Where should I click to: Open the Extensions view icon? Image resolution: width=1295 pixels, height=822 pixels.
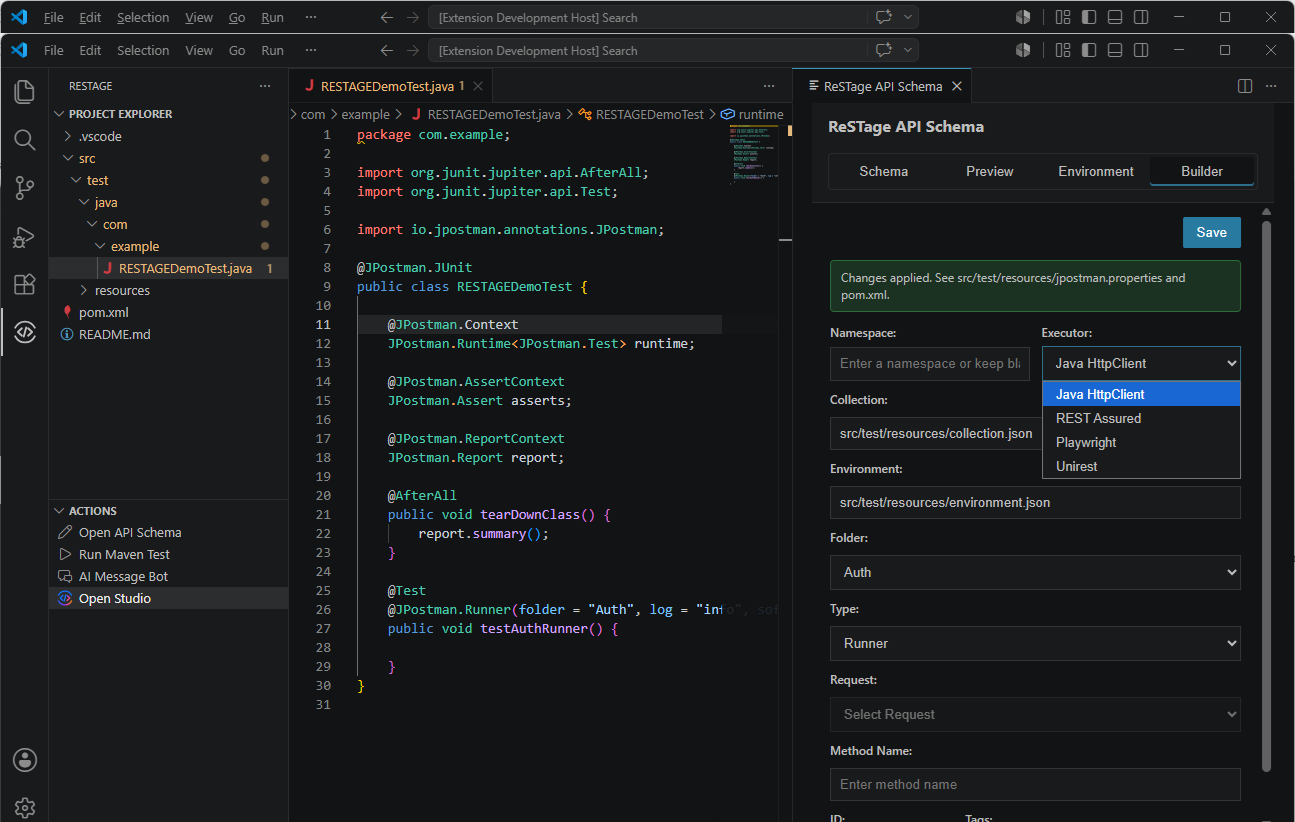(x=25, y=285)
